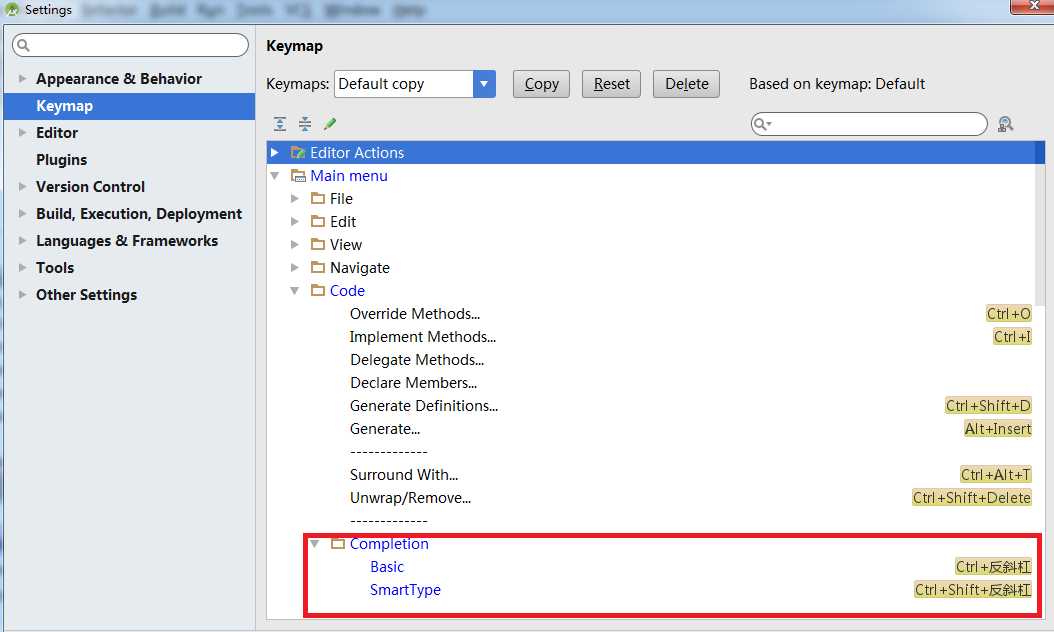Image resolution: width=1054 pixels, height=632 pixels.
Task: Collapse the Code folder node
Action: tap(294, 290)
